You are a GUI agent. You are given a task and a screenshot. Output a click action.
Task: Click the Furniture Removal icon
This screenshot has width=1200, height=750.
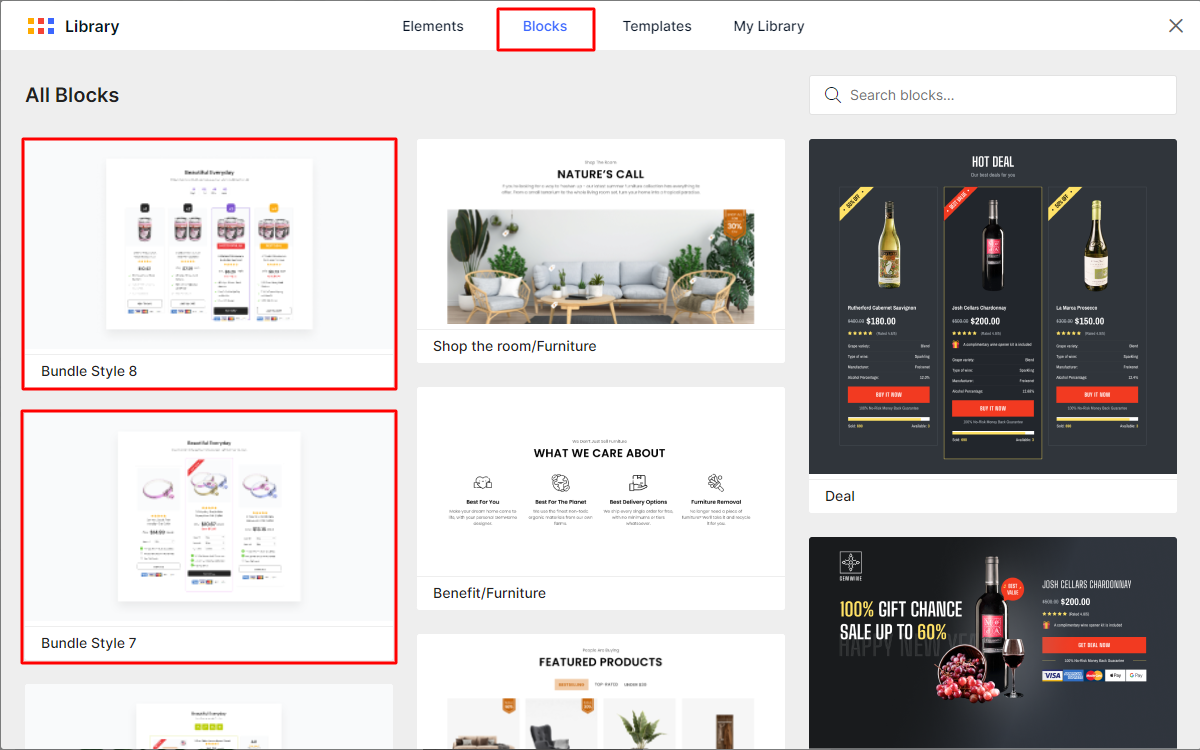coord(716,483)
